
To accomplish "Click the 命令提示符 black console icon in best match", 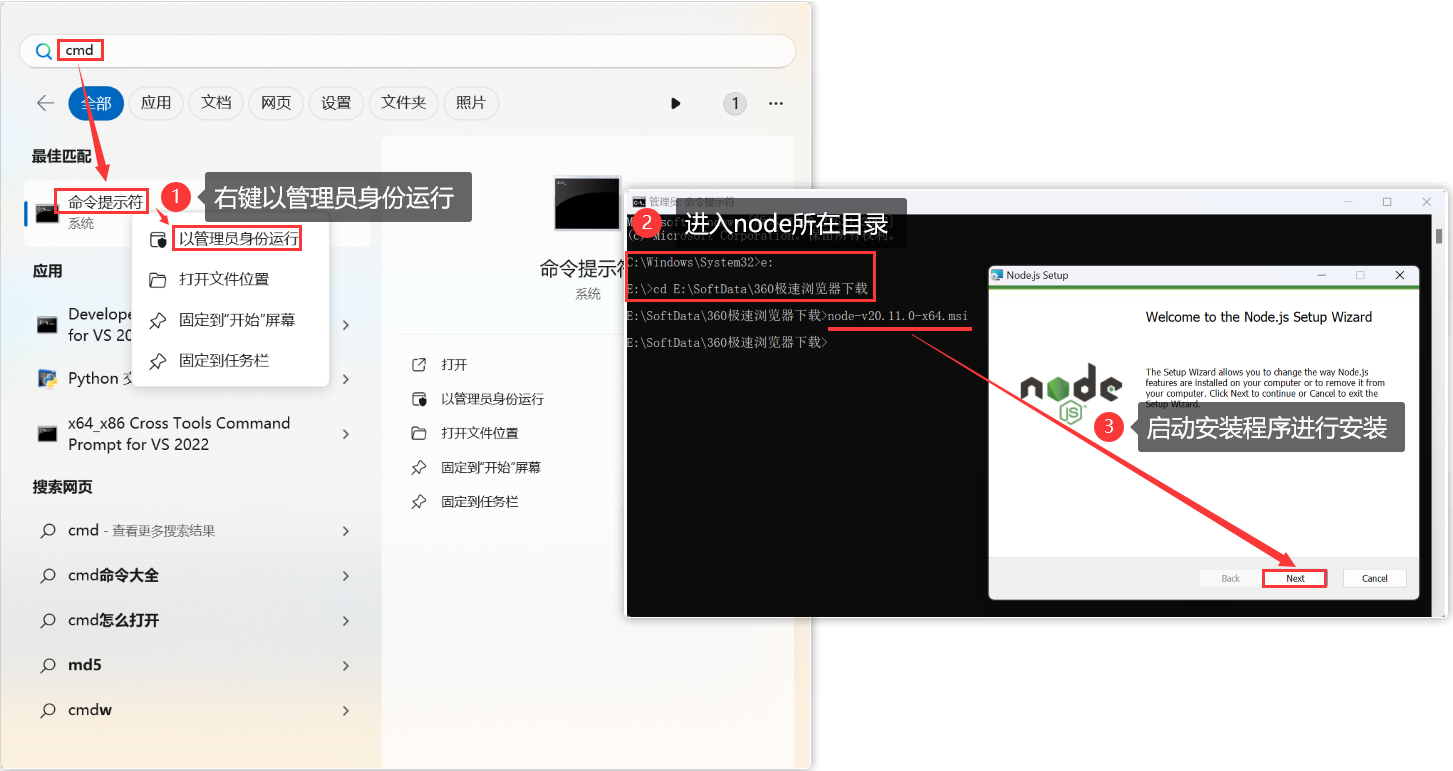I will click(x=47, y=212).
